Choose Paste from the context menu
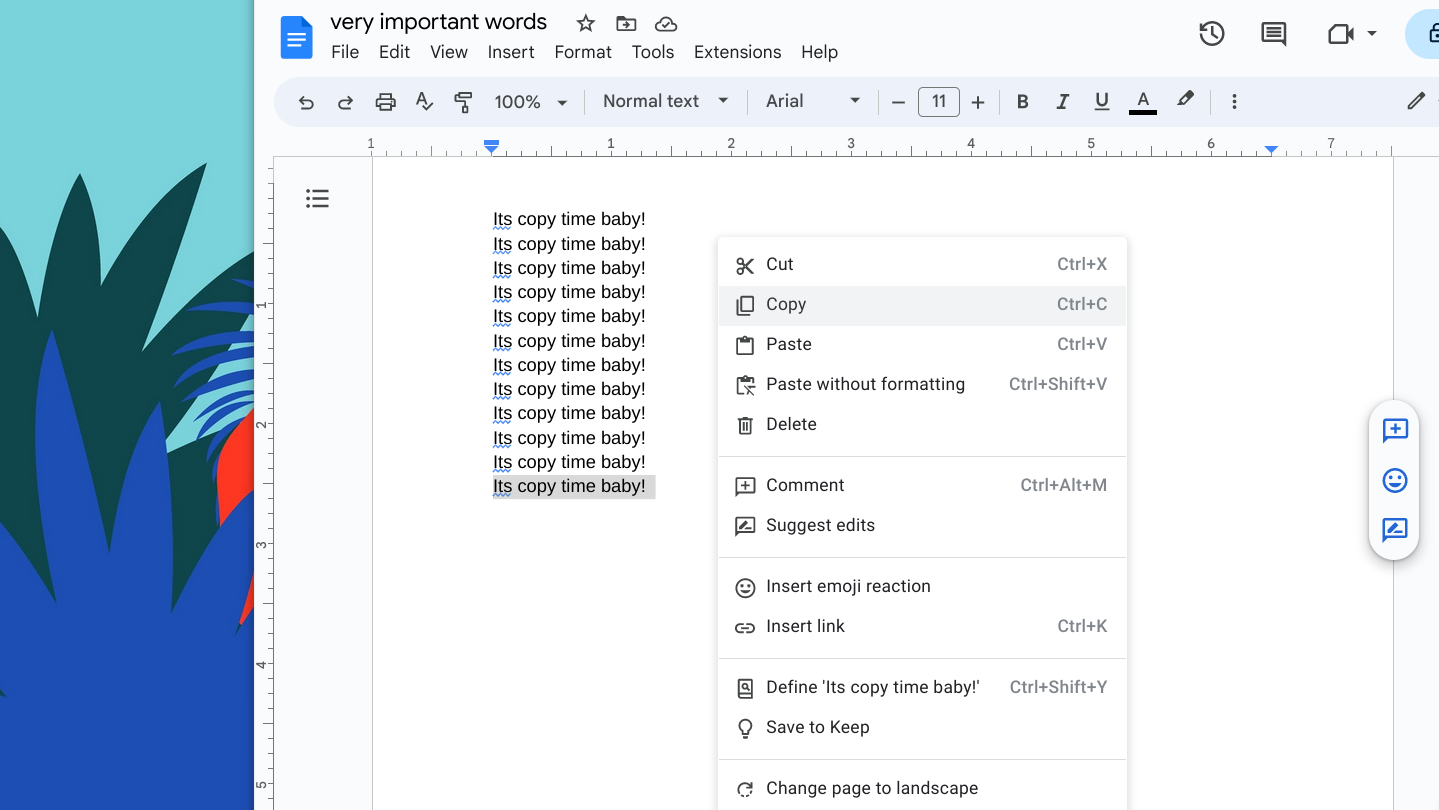Image resolution: width=1439 pixels, height=810 pixels. tap(922, 345)
